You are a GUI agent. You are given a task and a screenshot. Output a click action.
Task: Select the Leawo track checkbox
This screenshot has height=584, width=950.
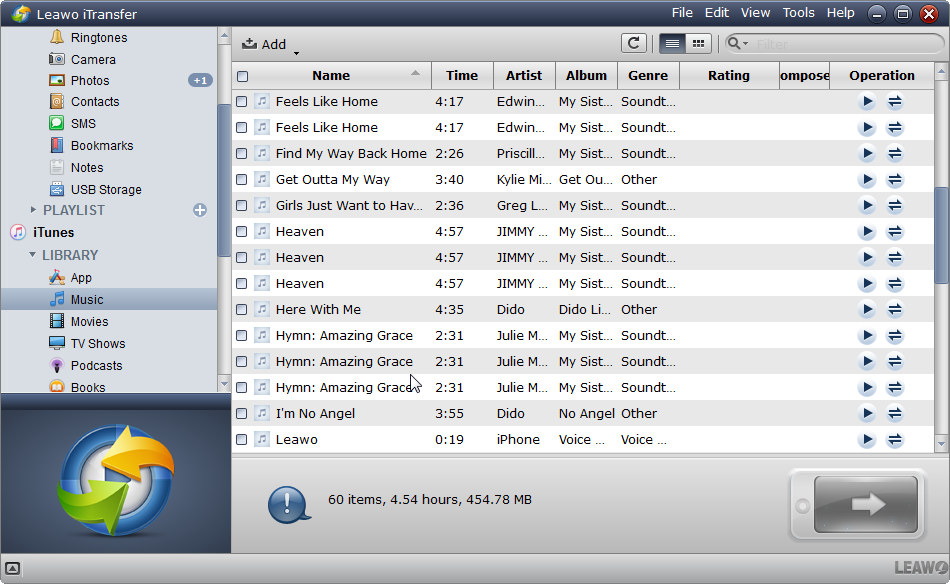tap(242, 440)
